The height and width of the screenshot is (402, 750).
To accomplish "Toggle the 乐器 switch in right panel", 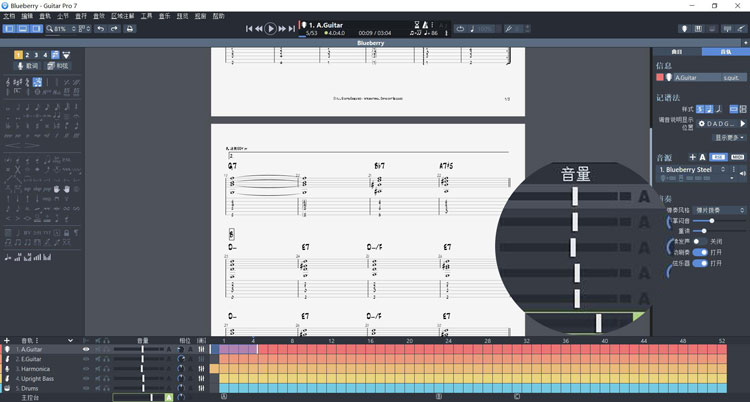I will [x=706, y=263].
